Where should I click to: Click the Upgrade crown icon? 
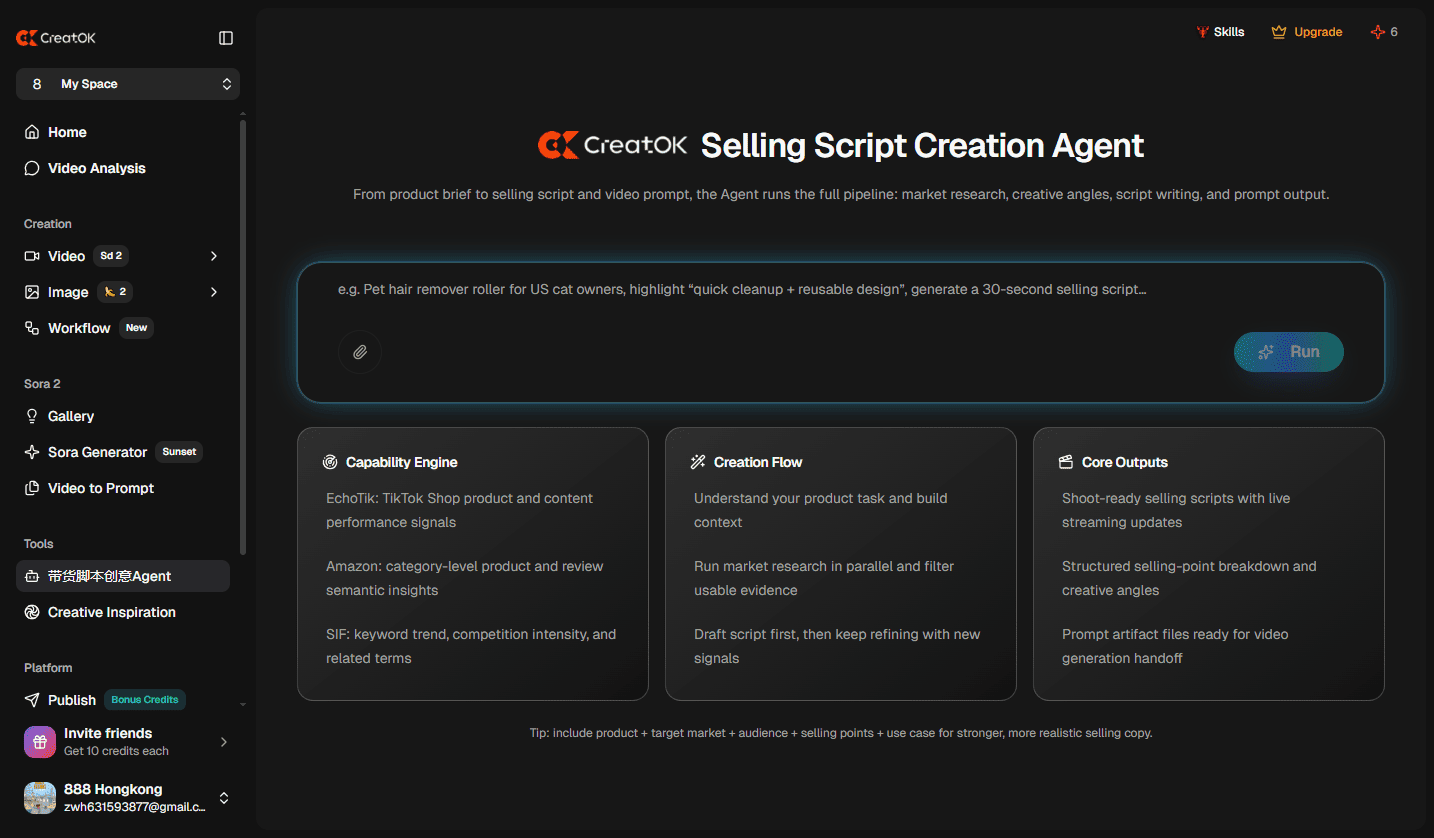click(x=1279, y=32)
